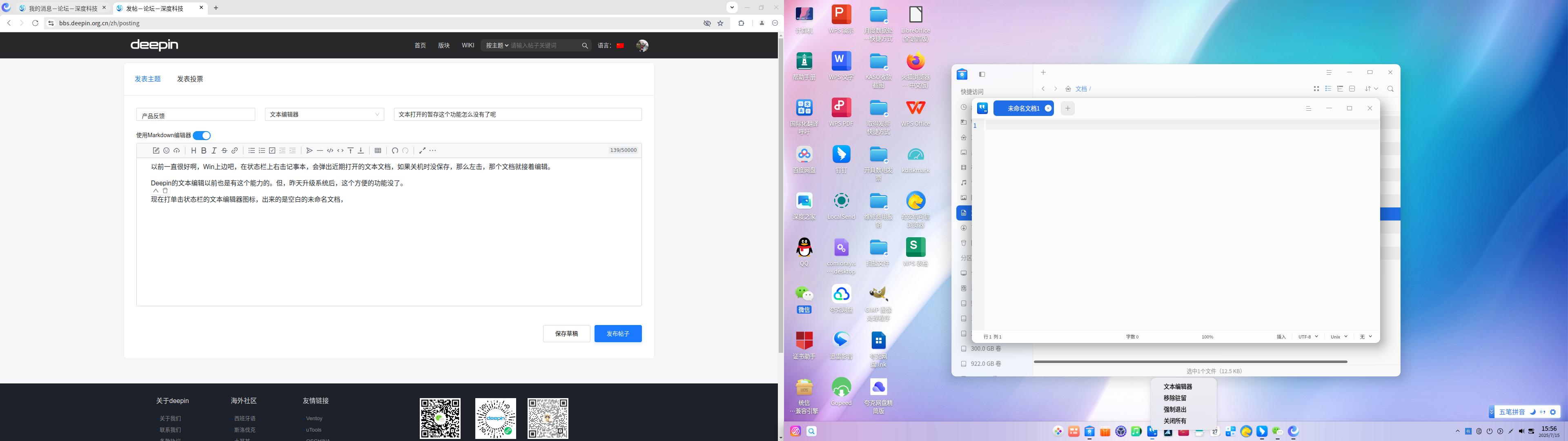This screenshot has width=1568, height=441.
Task: Click the file manager horizontal scrollbar
Action: pyautogui.click(x=1190, y=362)
